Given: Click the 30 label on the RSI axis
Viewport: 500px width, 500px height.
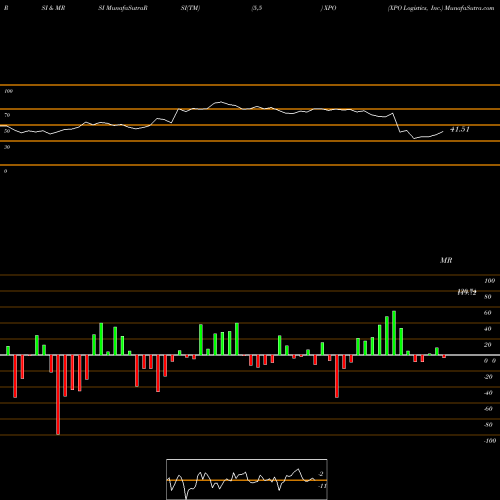Looking at the screenshot, I should tap(7, 147).
